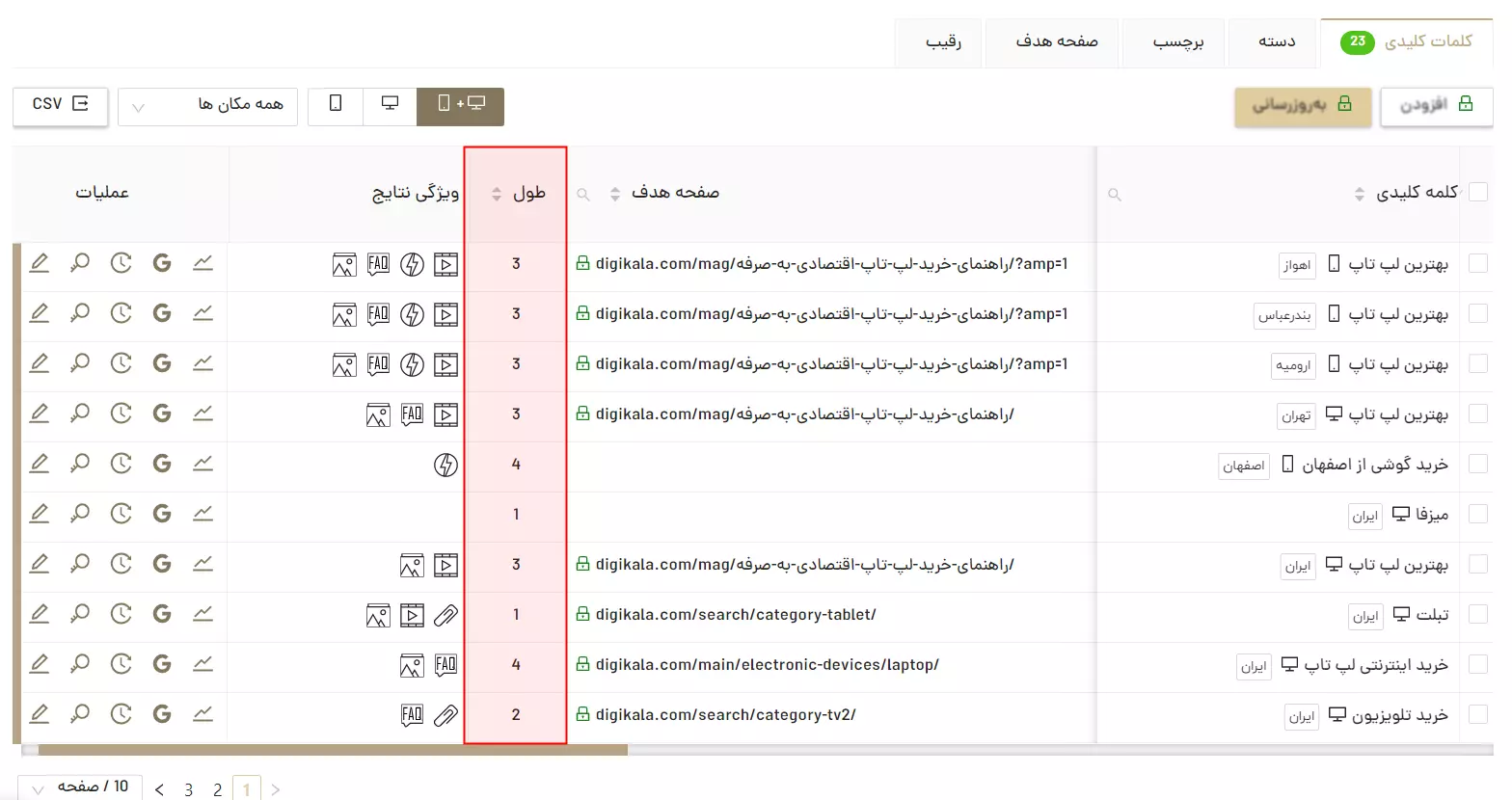Open digikala.com/search/category-tablet/ link
This screenshot has height=800, width=1512.
736,614
